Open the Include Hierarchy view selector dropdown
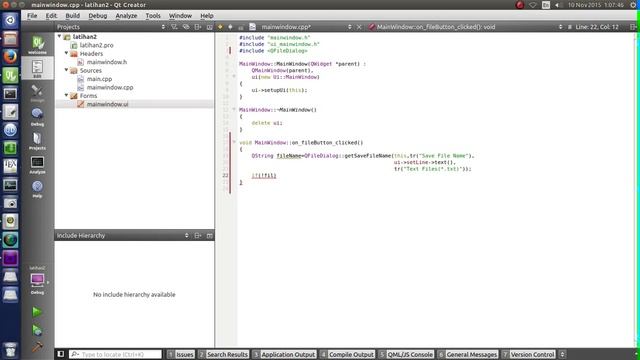 pyautogui.click(x=187, y=236)
